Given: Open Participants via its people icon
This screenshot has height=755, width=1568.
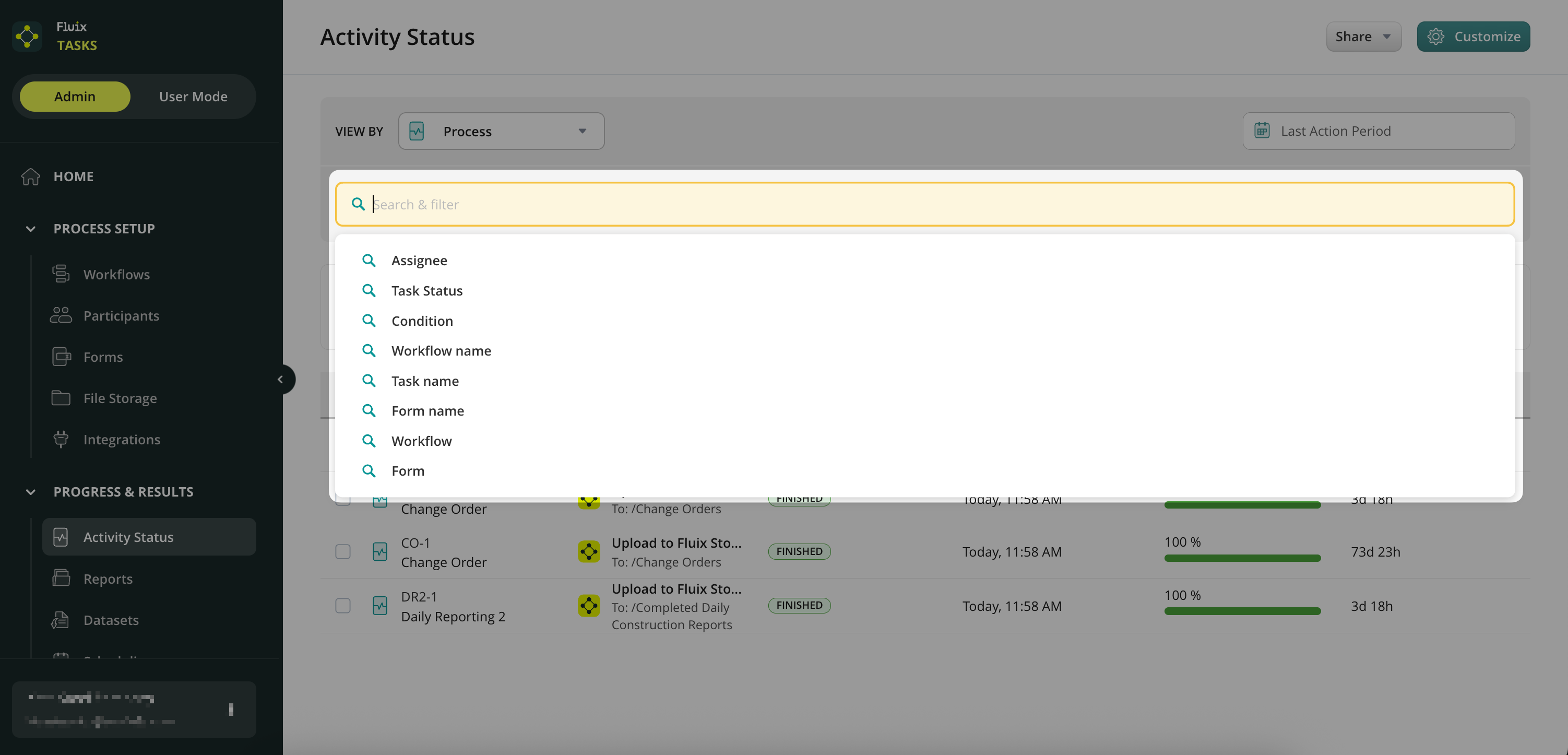Looking at the screenshot, I should pyautogui.click(x=61, y=315).
